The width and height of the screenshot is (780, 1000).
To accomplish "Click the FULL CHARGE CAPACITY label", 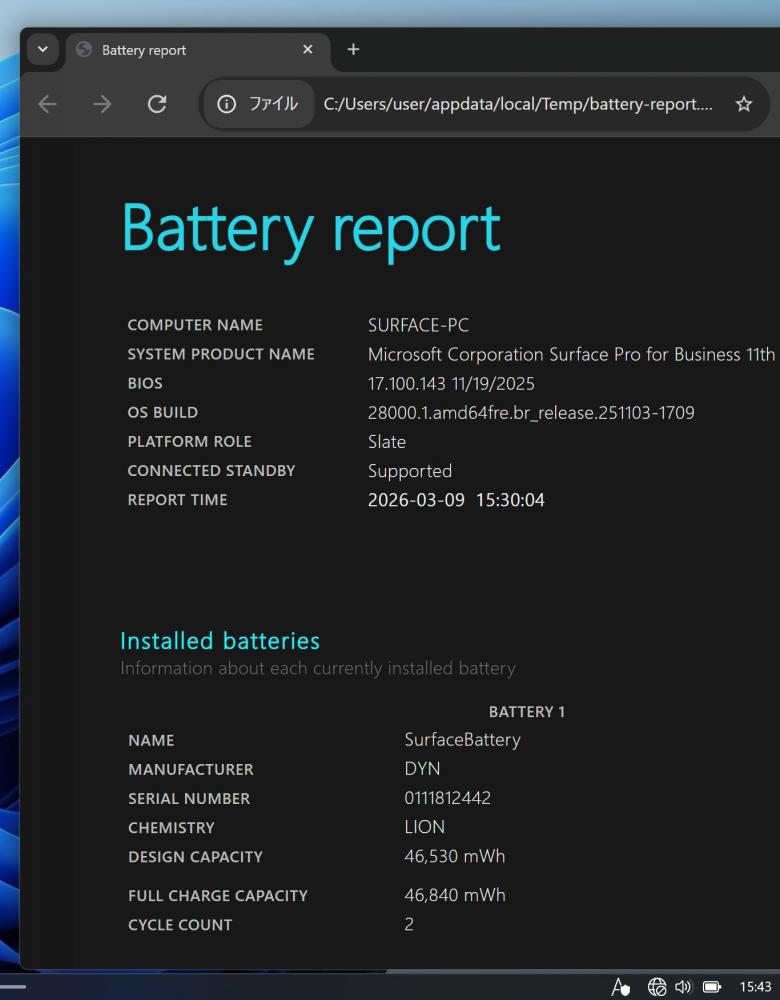I will pos(217,895).
